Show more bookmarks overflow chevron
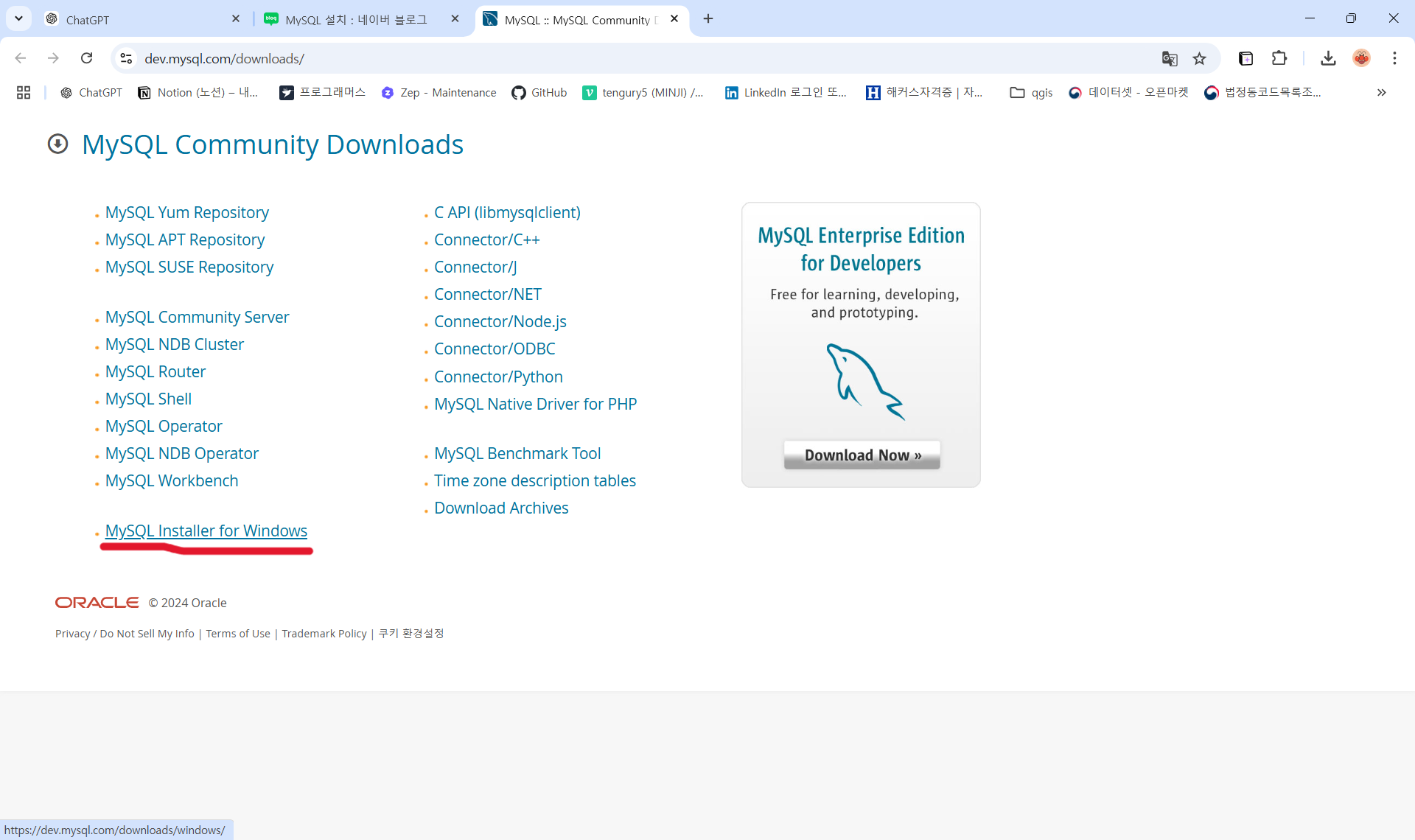1415x840 pixels. tap(1381, 92)
